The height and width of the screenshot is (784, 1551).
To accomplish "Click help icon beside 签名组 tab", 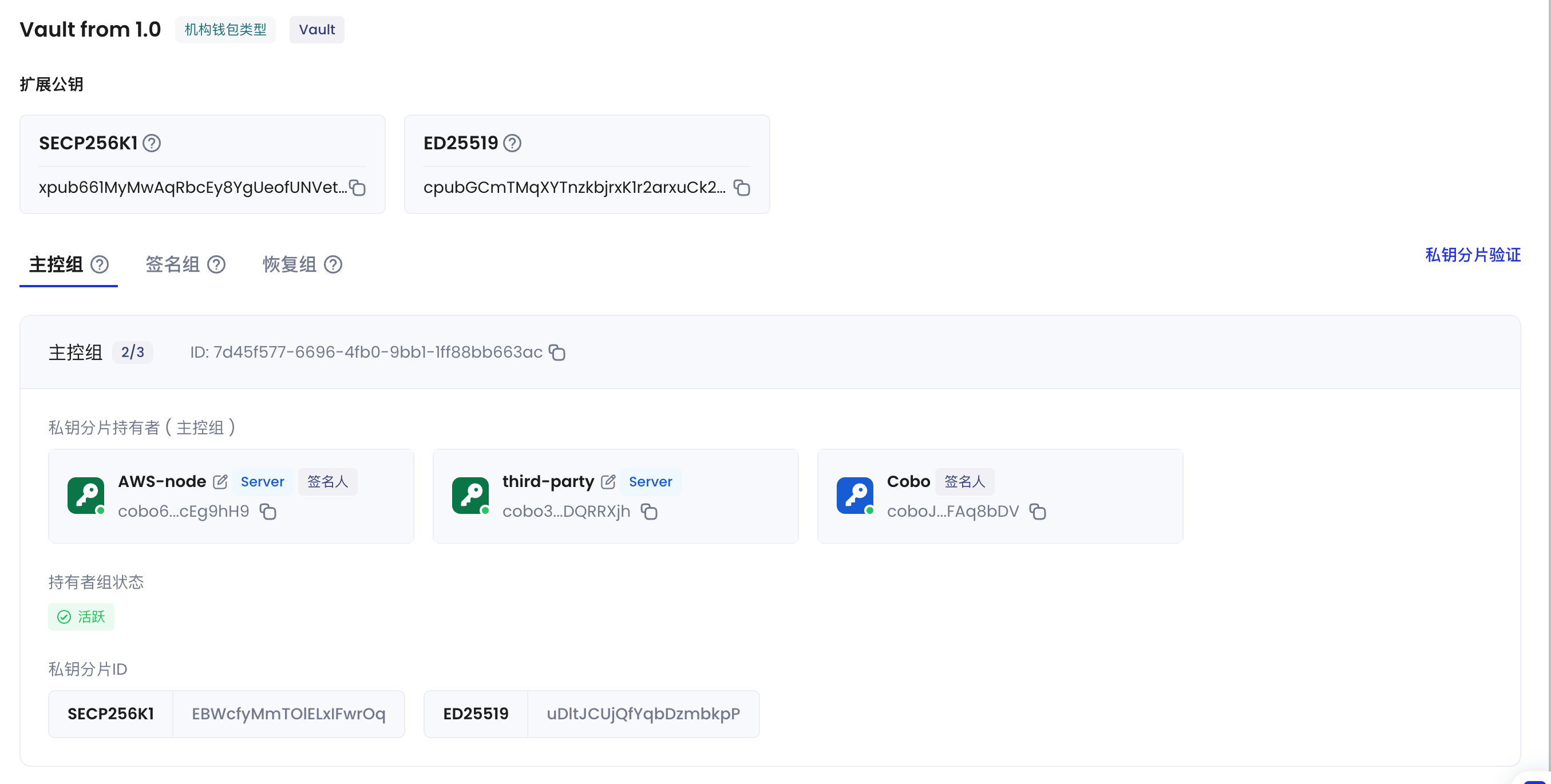I will point(216,264).
